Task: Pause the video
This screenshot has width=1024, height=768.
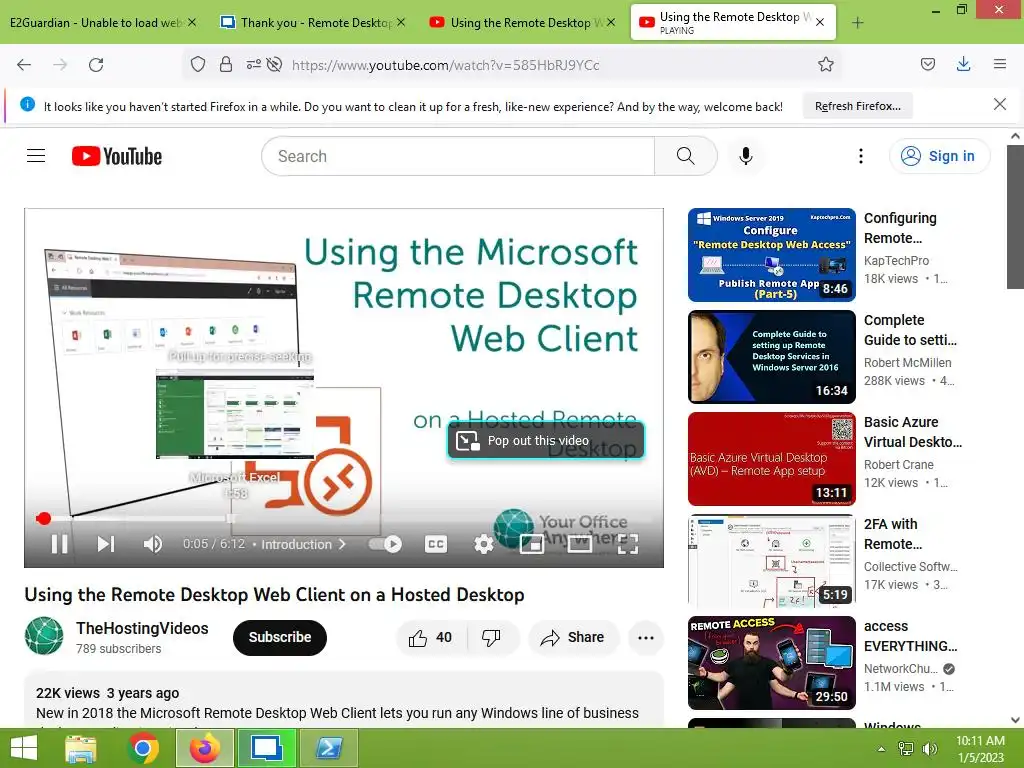Action: [x=59, y=544]
